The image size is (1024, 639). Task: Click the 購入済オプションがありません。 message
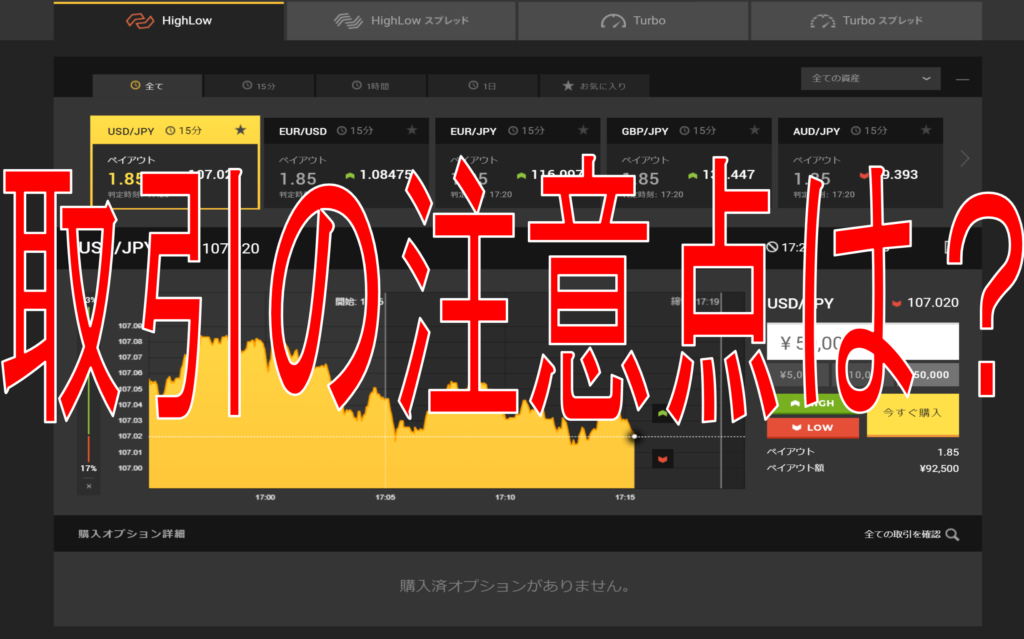coord(515,586)
